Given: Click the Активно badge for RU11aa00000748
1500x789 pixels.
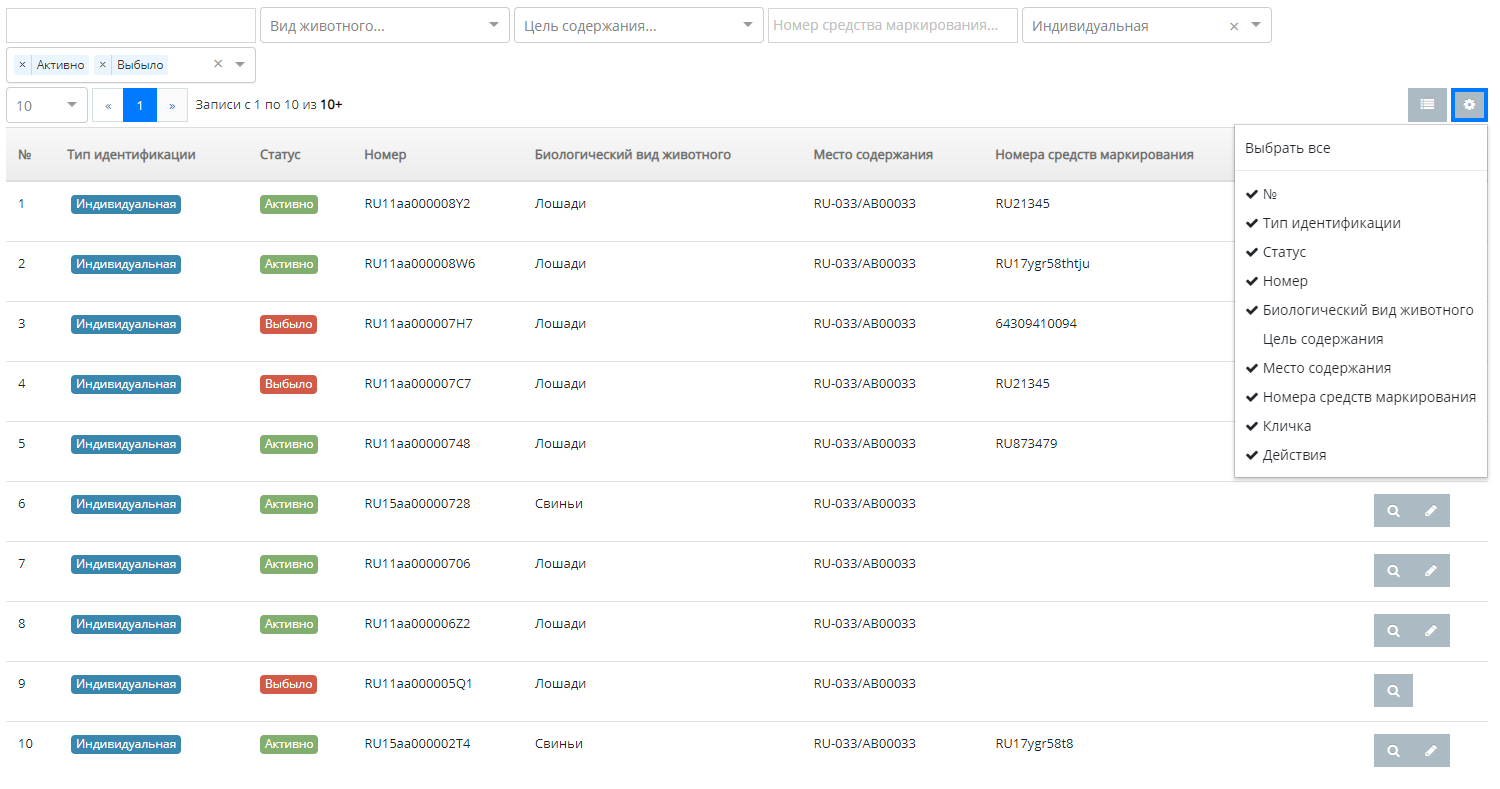Looking at the screenshot, I should click(289, 444).
